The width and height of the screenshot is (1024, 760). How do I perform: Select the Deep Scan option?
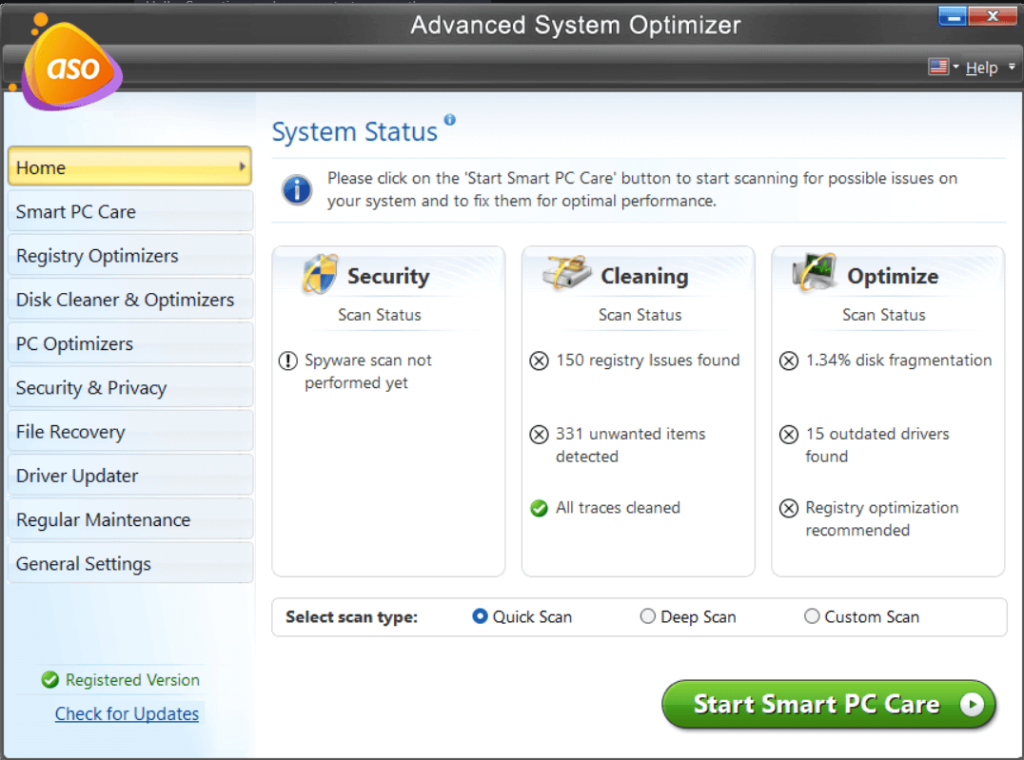pos(648,617)
